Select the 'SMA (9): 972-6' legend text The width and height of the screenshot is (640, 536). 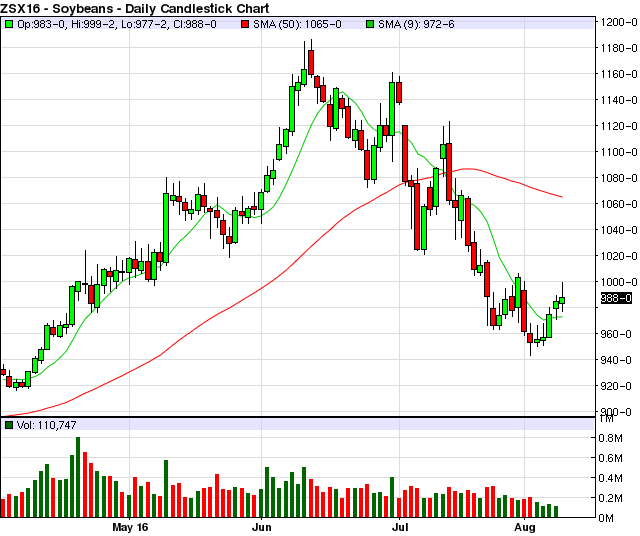pos(416,24)
